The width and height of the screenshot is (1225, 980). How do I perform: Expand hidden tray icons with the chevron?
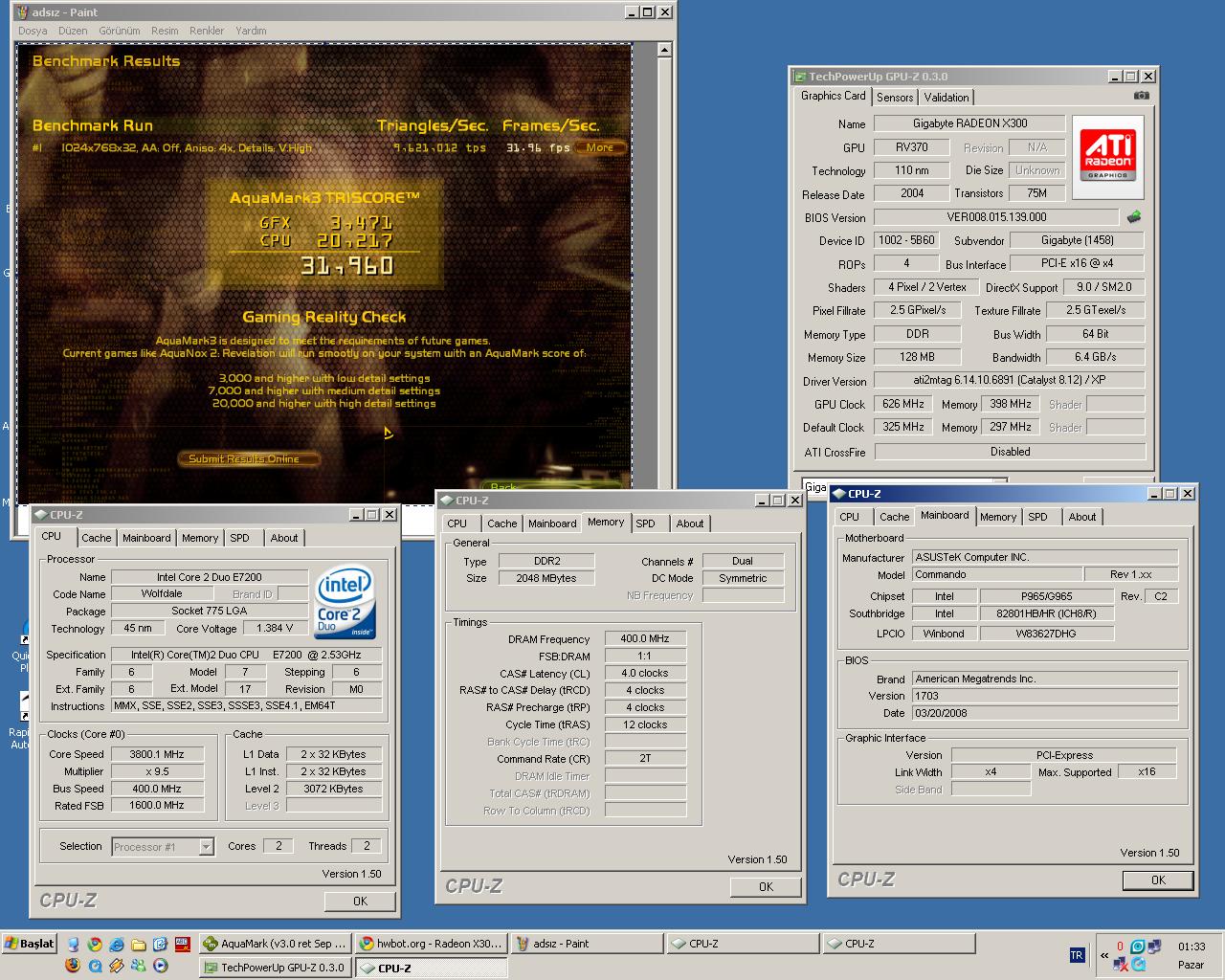[x=1104, y=955]
